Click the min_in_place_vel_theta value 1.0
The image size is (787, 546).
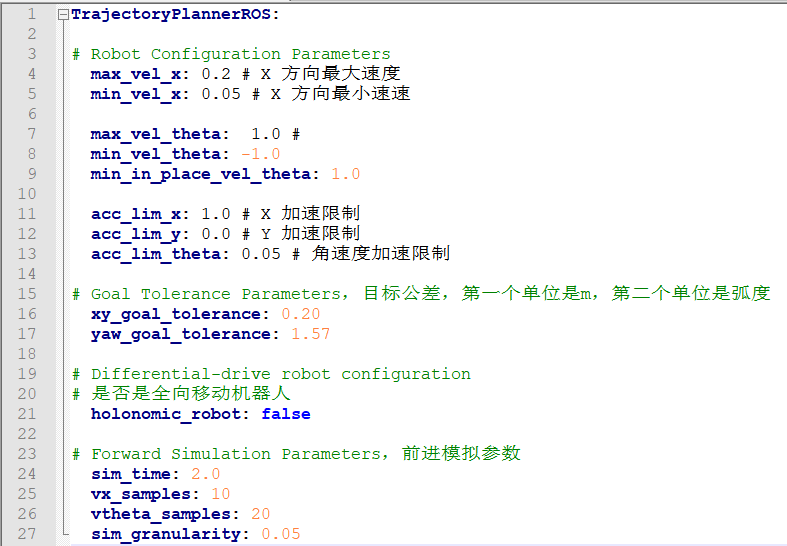[x=345, y=174]
